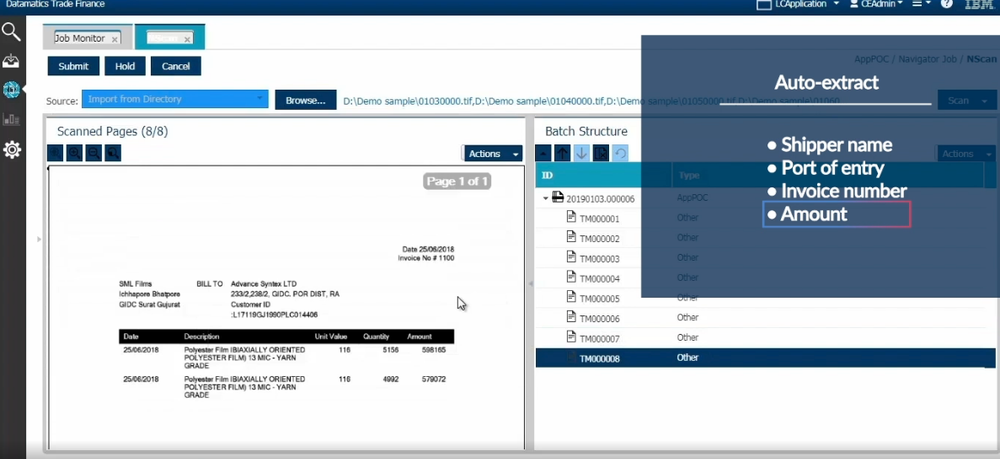
Task: Click the Submit button
Action: tap(73, 66)
